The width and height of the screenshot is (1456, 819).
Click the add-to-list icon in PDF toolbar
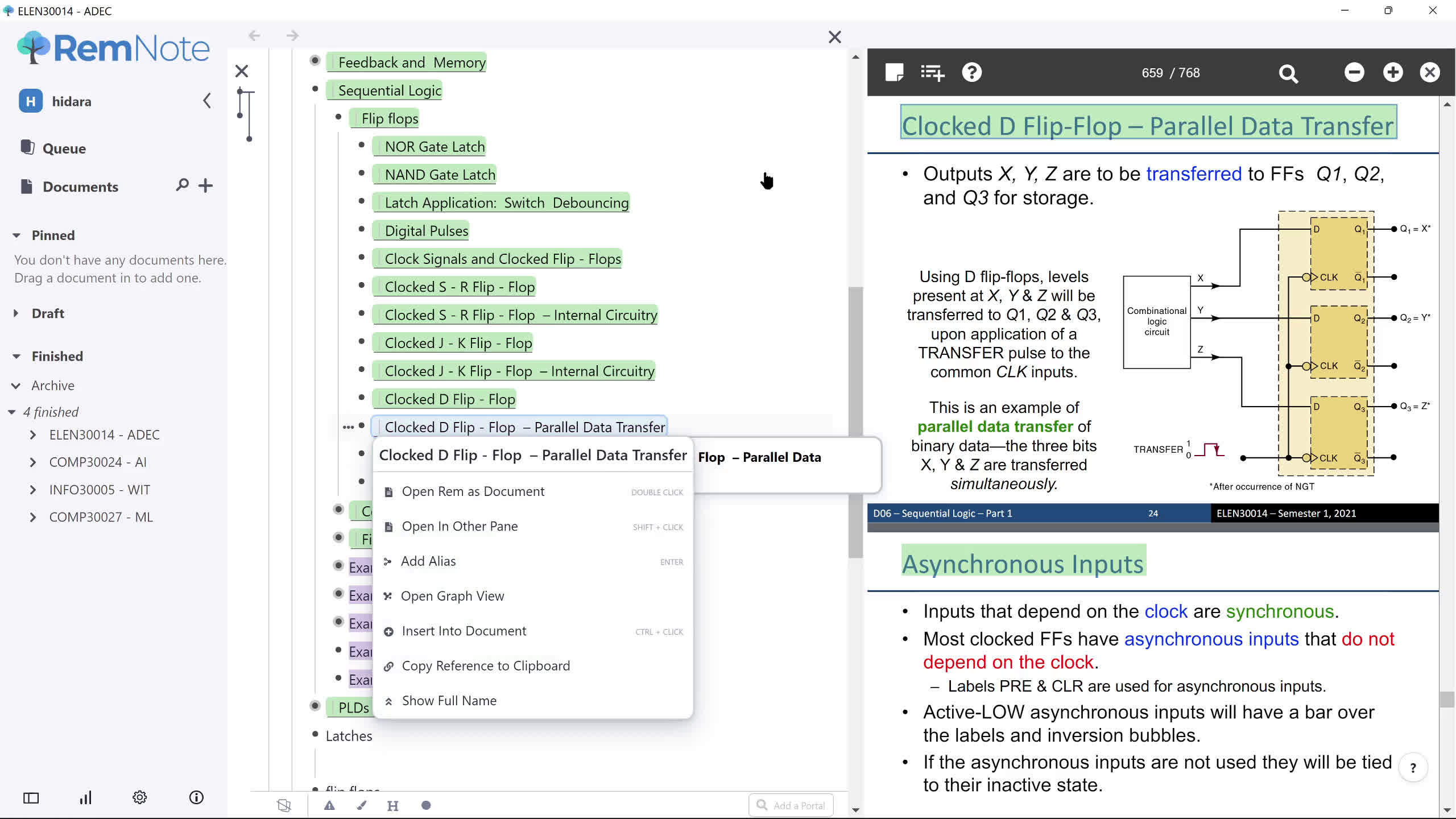point(932,73)
